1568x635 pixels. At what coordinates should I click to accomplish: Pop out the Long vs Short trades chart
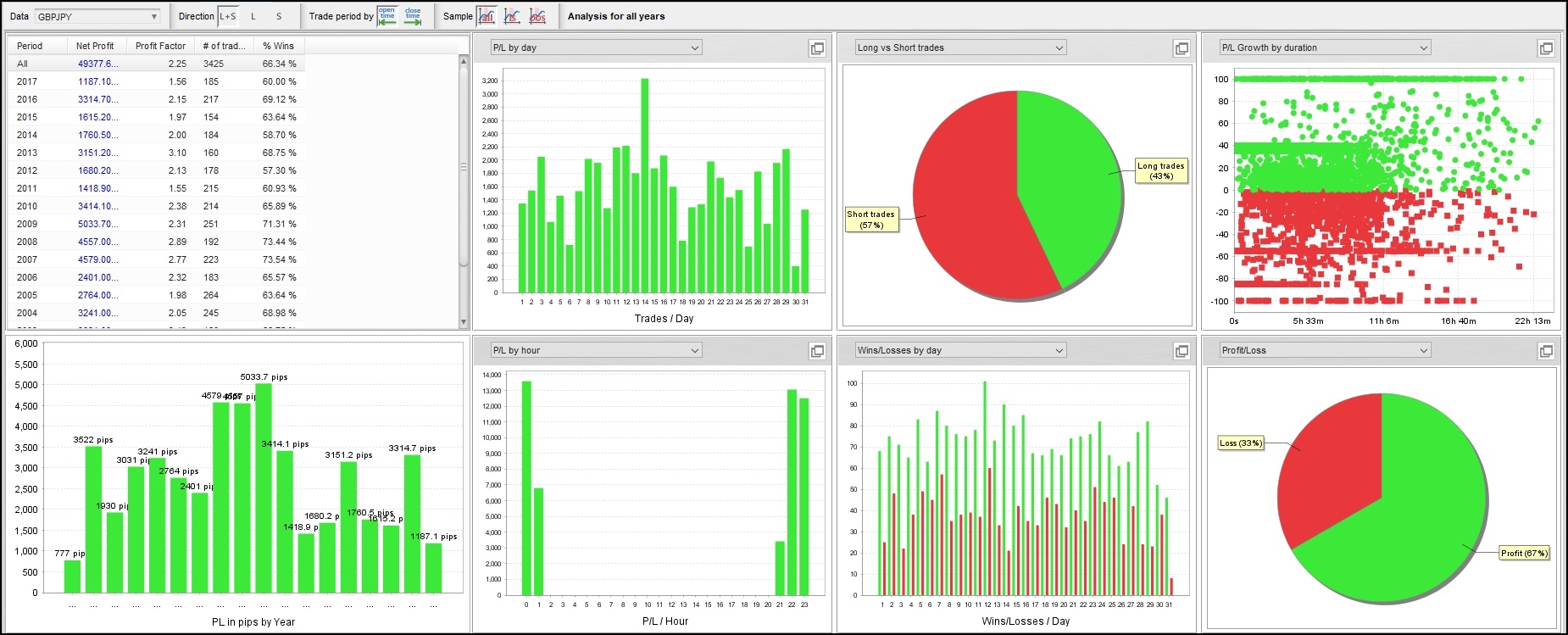pyautogui.click(x=1182, y=48)
